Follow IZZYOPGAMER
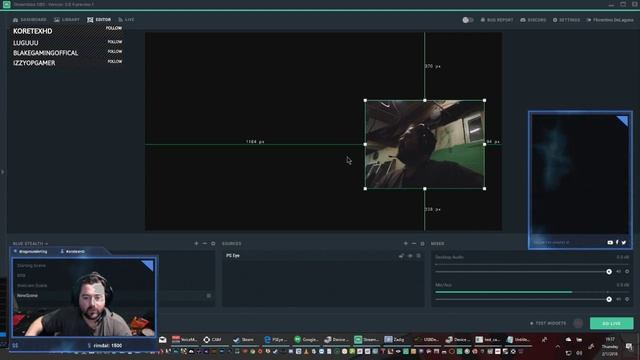This screenshot has height=360, width=640. pyautogui.click(x=115, y=61)
